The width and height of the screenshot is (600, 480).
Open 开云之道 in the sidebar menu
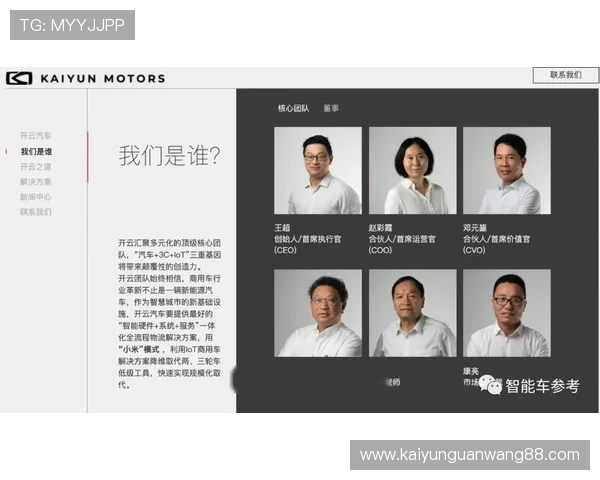36,167
